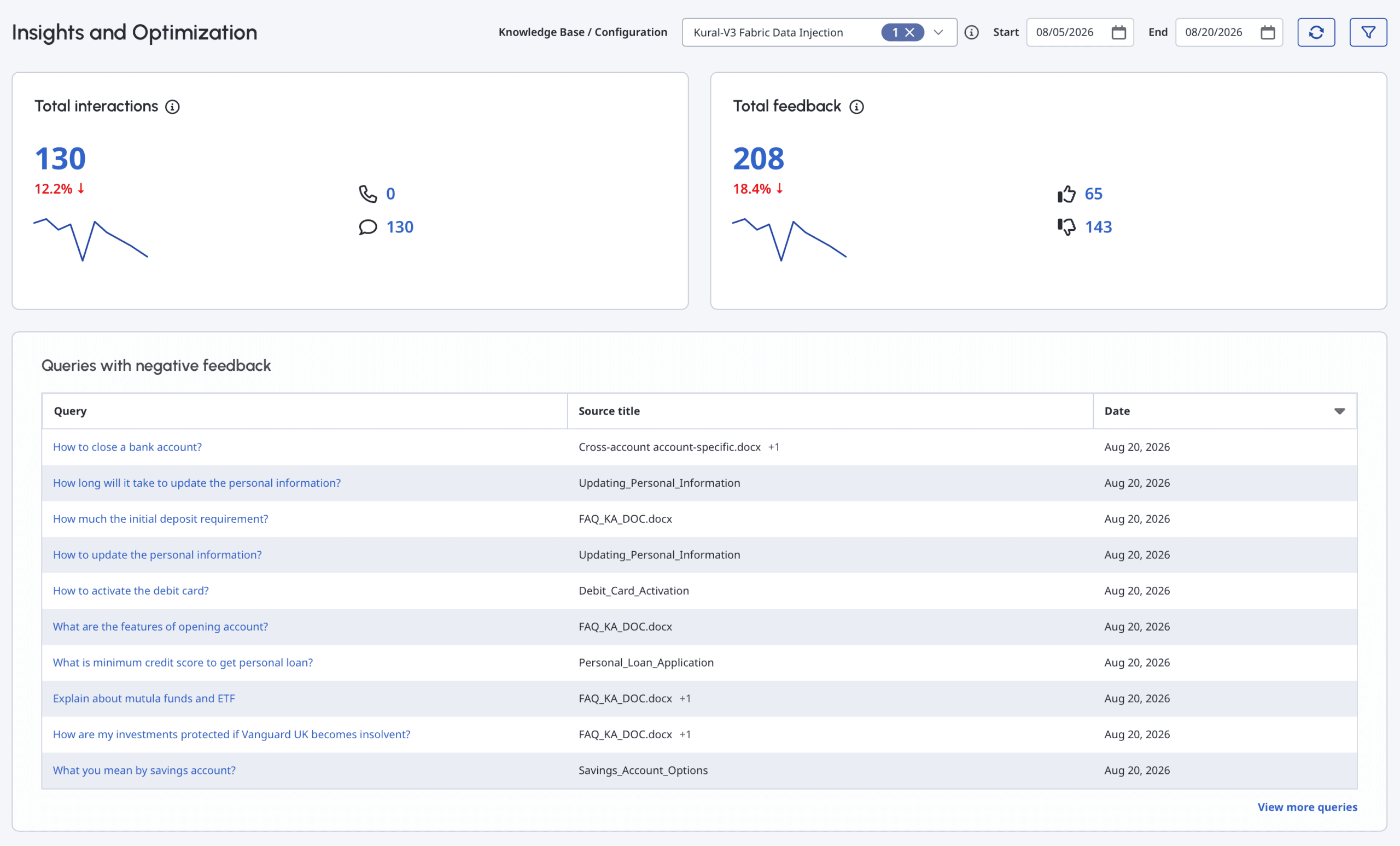Click FAQ_KA_DOC.docx in initial deposit row
This screenshot has height=846, width=1400.
point(625,519)
